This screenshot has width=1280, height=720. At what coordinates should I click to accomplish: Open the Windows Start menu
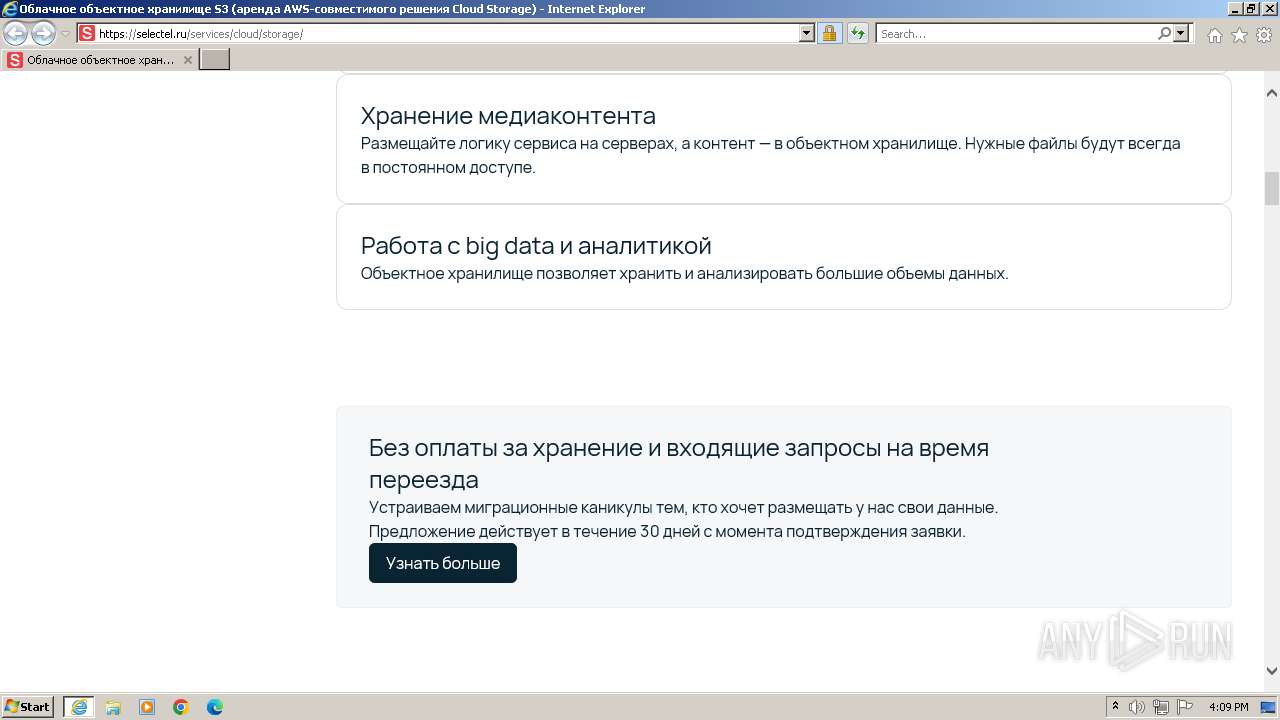pyautogui.click(x=28, y=706)
